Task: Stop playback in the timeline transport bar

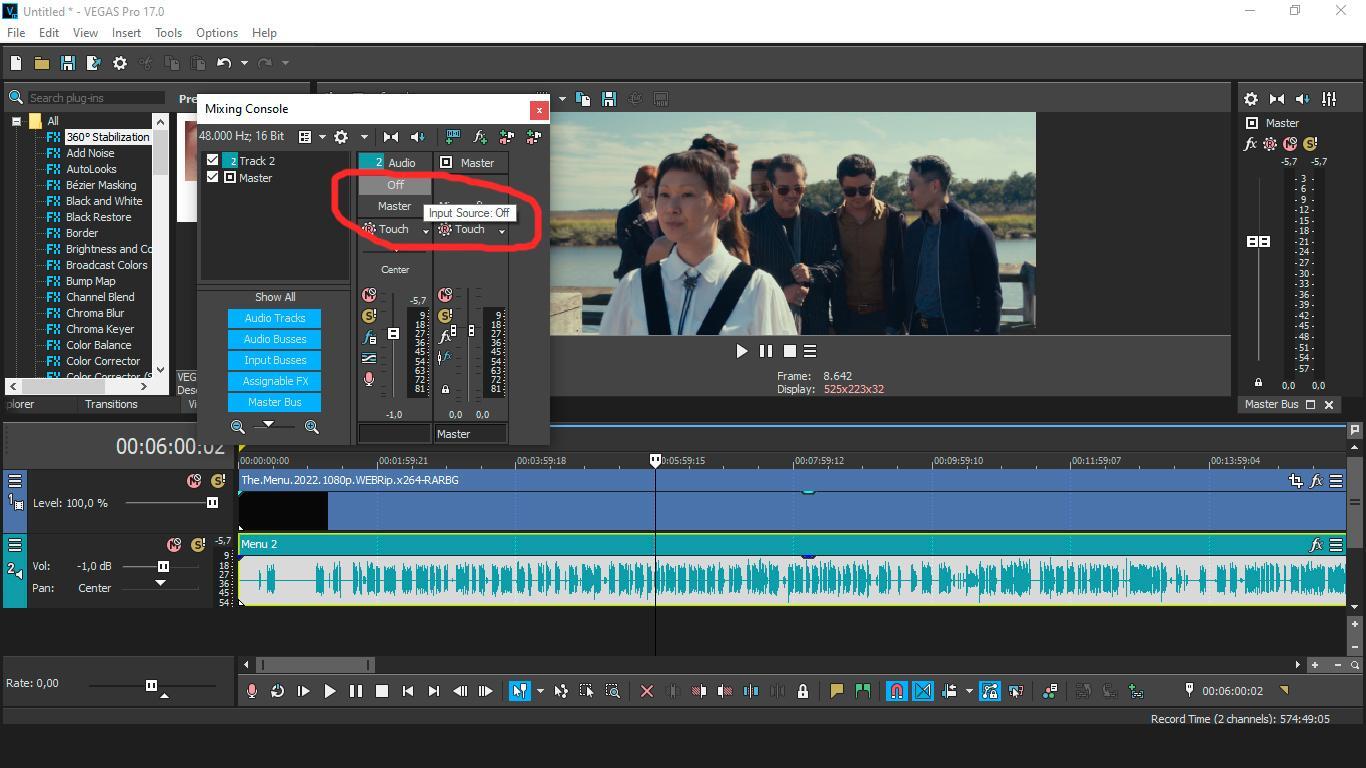Action: [x=382, y=691]
